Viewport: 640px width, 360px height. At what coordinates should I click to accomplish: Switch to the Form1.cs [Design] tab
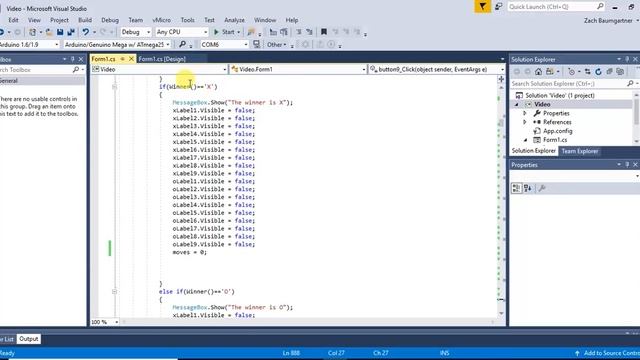(162, 59)
